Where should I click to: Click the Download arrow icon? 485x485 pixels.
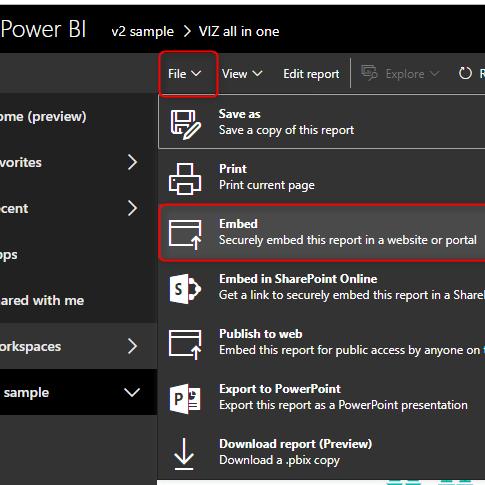[184, 454]
